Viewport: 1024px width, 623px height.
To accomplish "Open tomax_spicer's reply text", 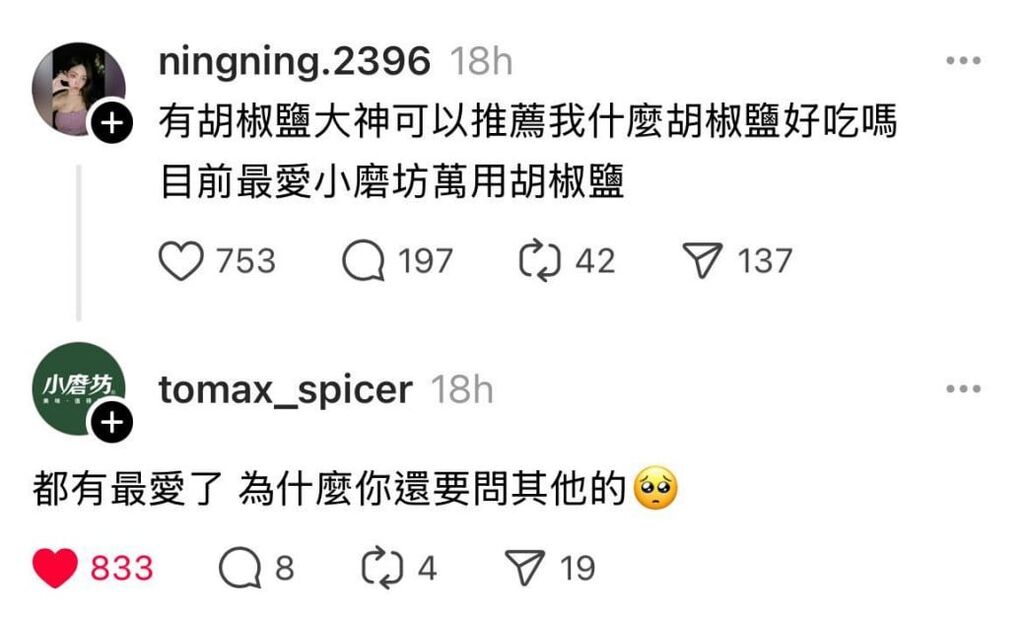I will click(x=356, y=488).
